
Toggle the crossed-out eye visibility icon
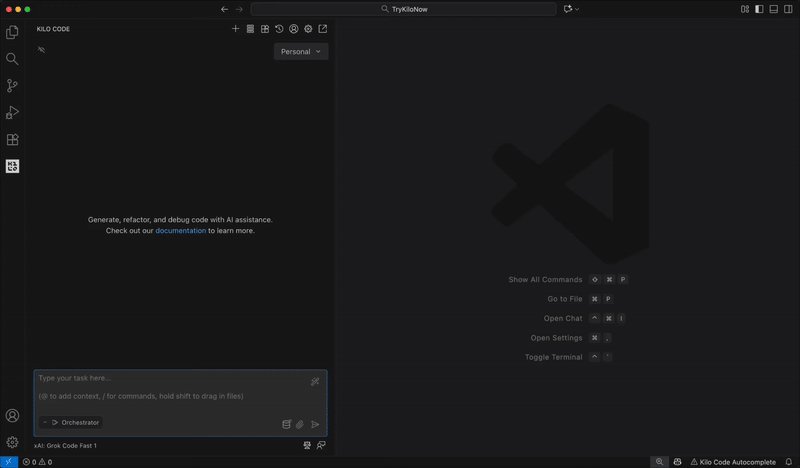tap(41, 50)
